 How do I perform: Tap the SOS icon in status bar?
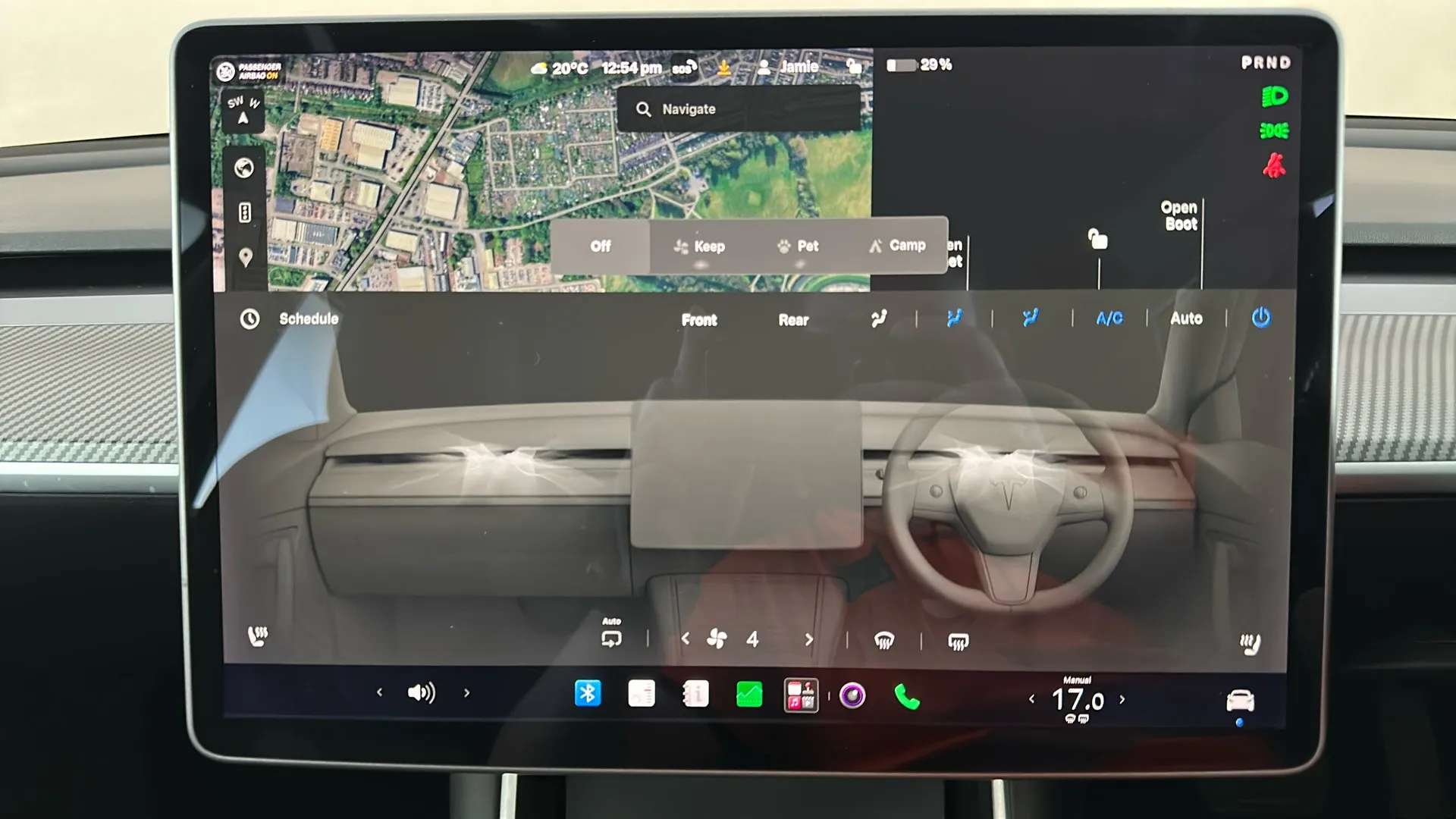click(x=683, y=67)
